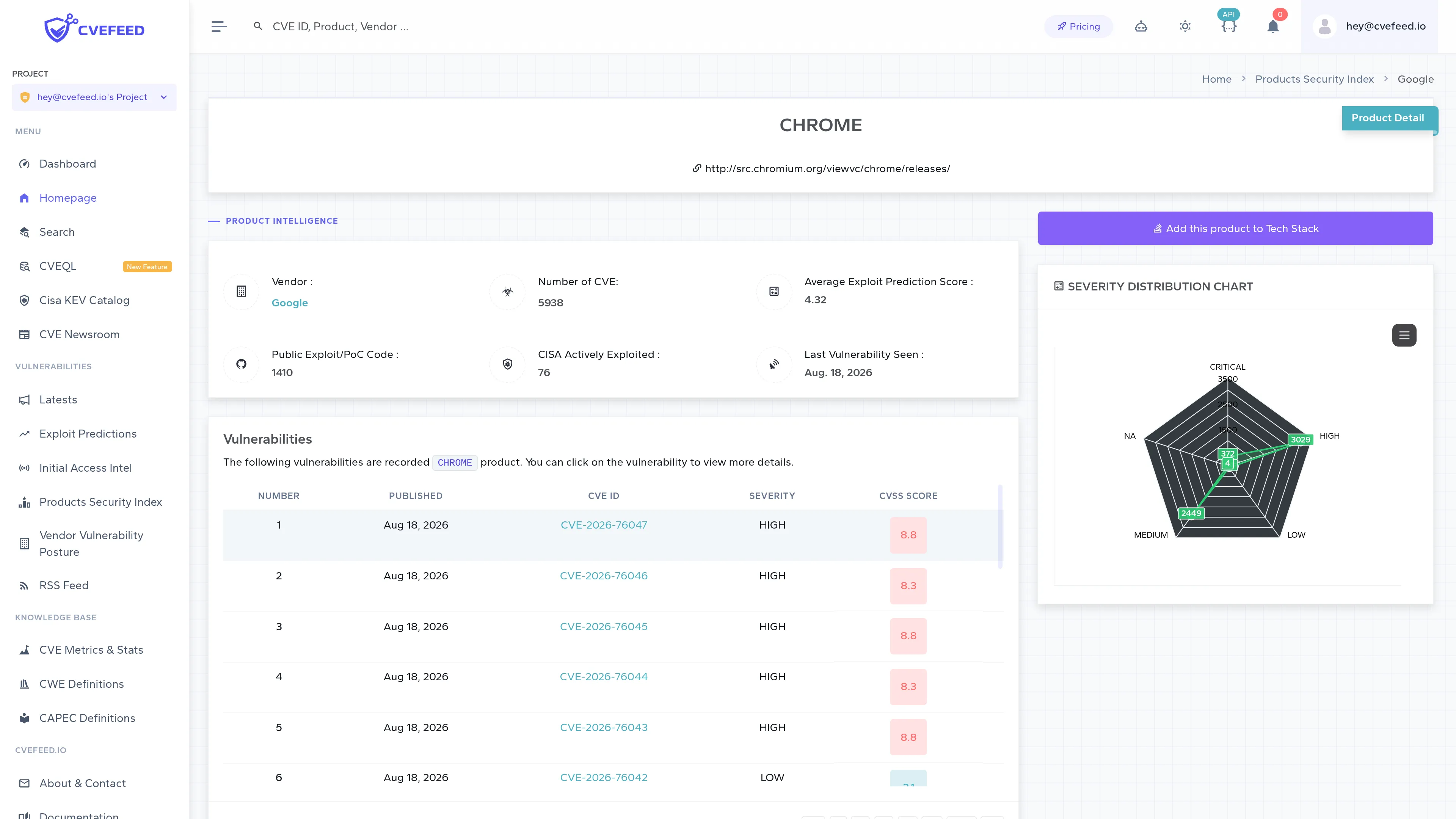Go to Dashboard in the sidebar
Viewport: 1456px width, 819px height.
[x=68, y=164]
